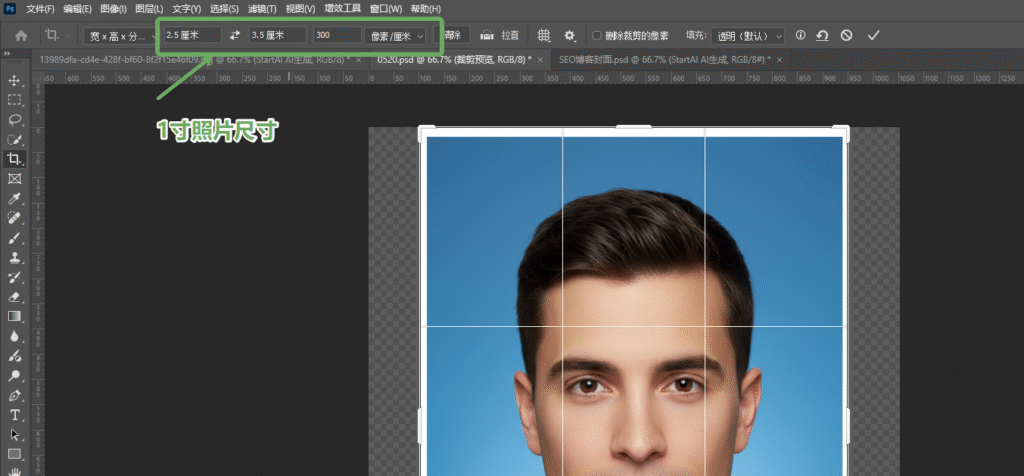Switch to the 13989dfa document tab
1024x476 pixels.
[195, 59]
